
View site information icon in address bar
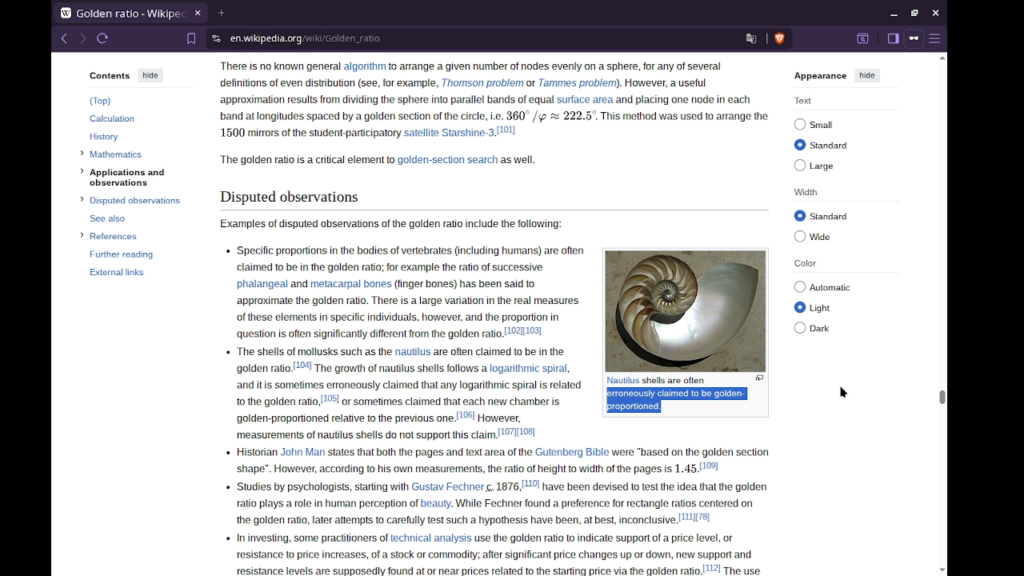pyautogui.click(x=216, y=39)
